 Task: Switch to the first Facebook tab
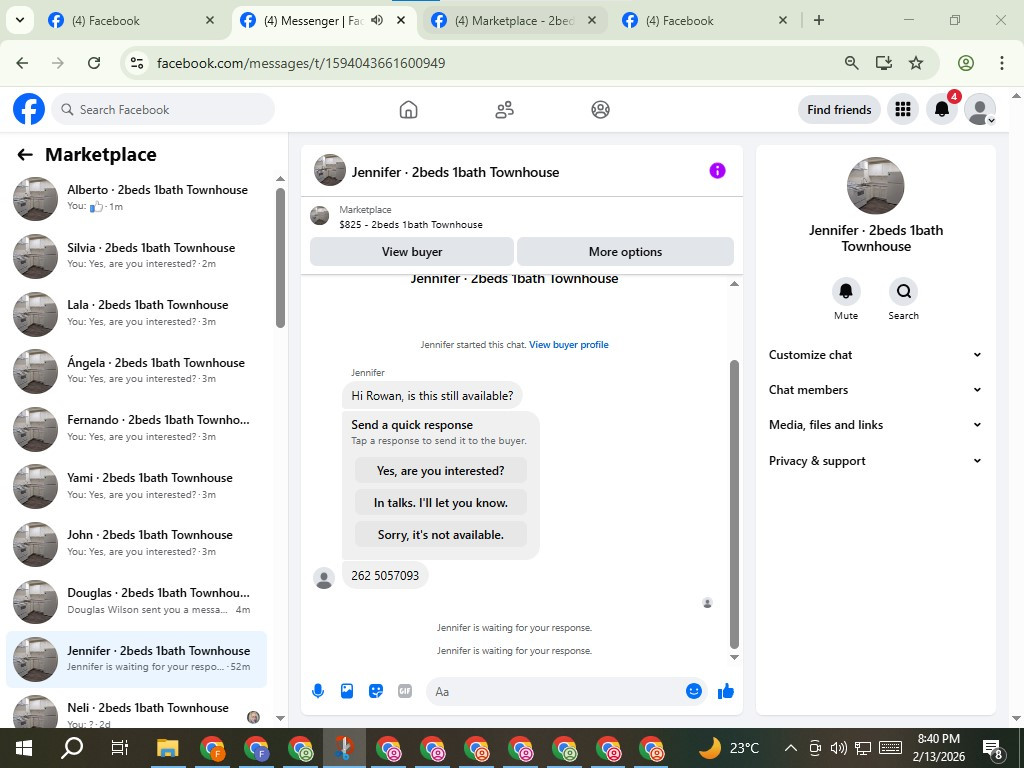pyautogui.click(x=131, y=20)
